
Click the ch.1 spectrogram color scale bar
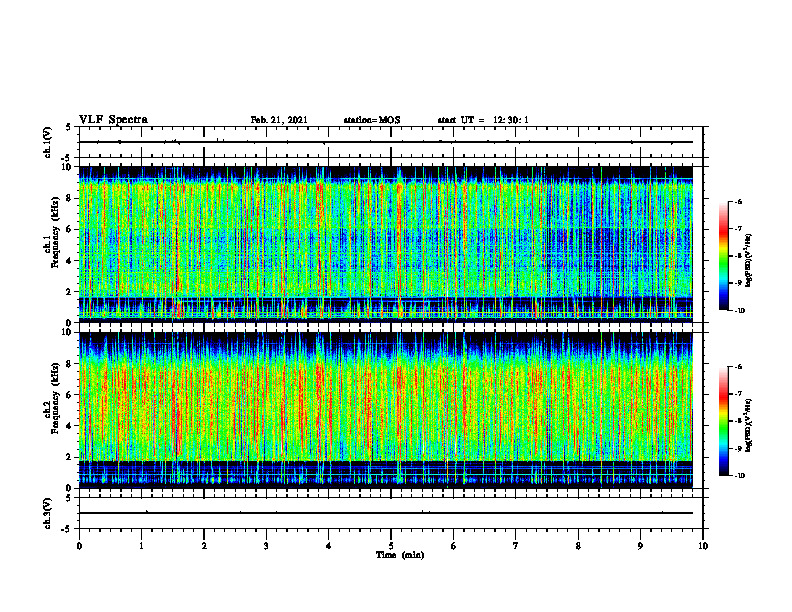click(723, 256)
